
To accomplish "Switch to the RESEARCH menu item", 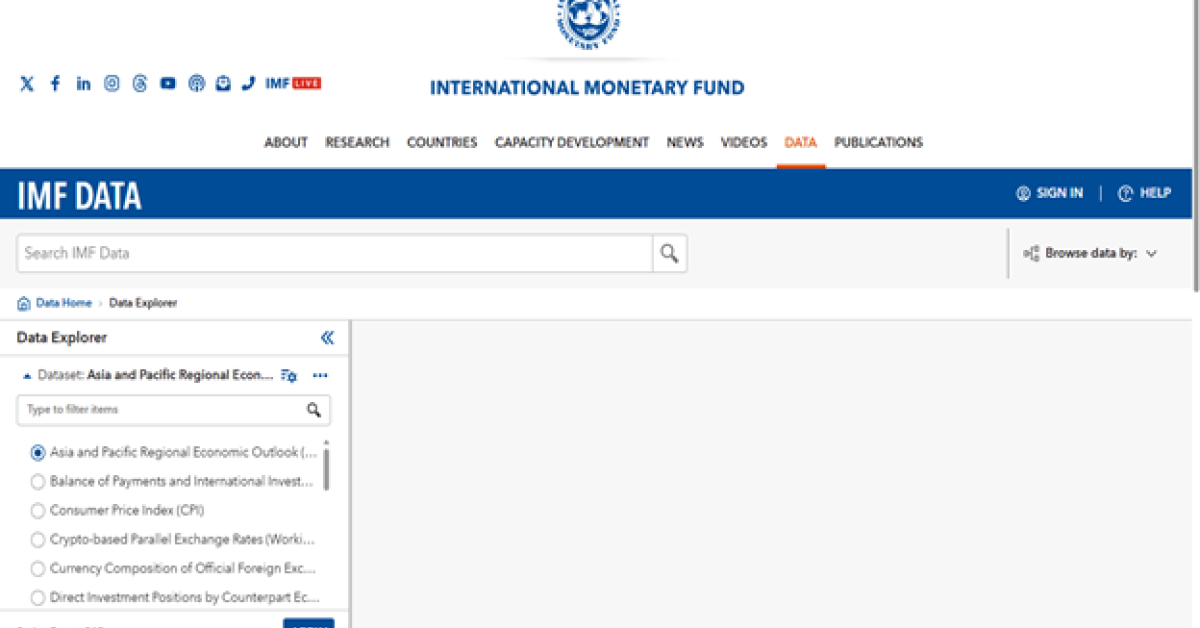I will [x=357, y=142].
